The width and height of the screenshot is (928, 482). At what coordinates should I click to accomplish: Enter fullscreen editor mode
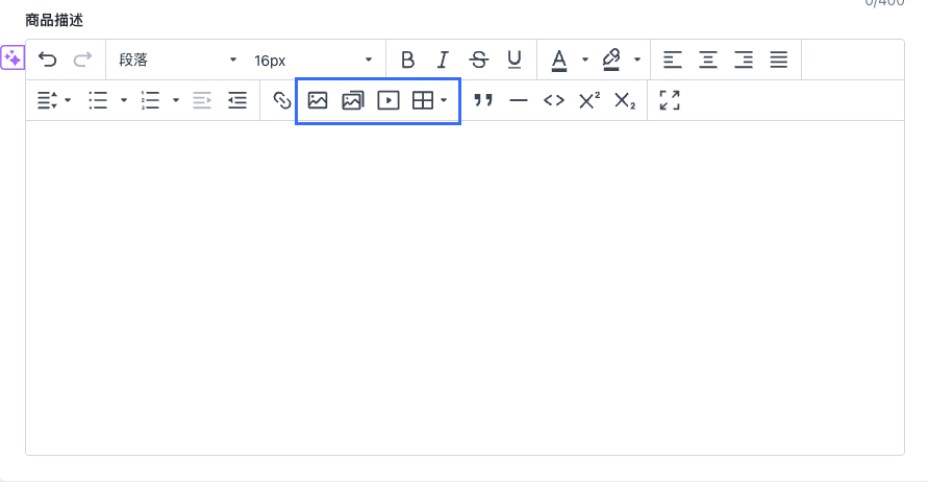[669, 100]
